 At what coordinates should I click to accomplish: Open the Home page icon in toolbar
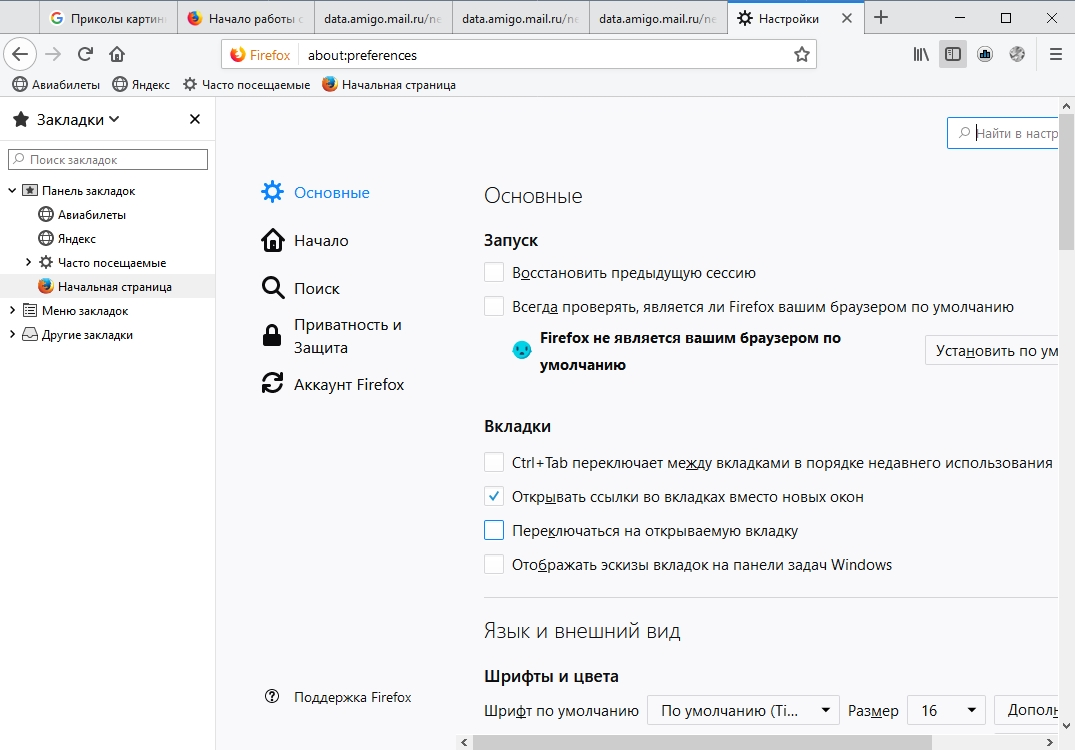pyautogui.click(x=117, y=54)
